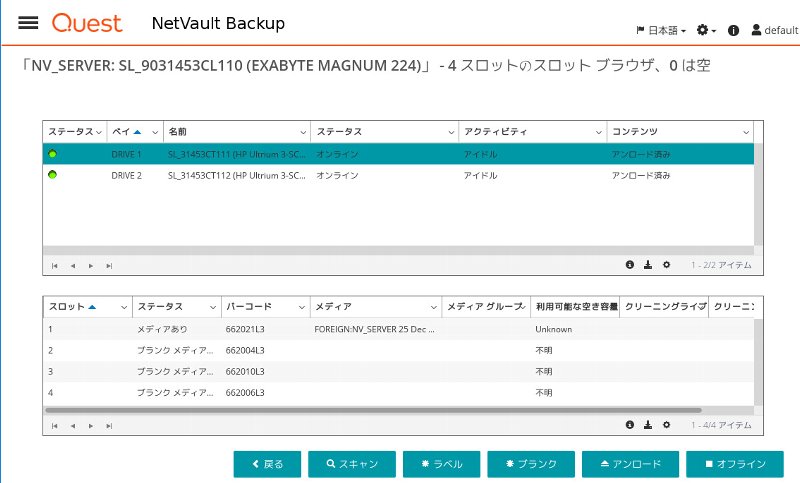The width and height of the screenshot is (800, 483).
Task: Click SL_31453CT112 drive name
Action: click(236, 175)
